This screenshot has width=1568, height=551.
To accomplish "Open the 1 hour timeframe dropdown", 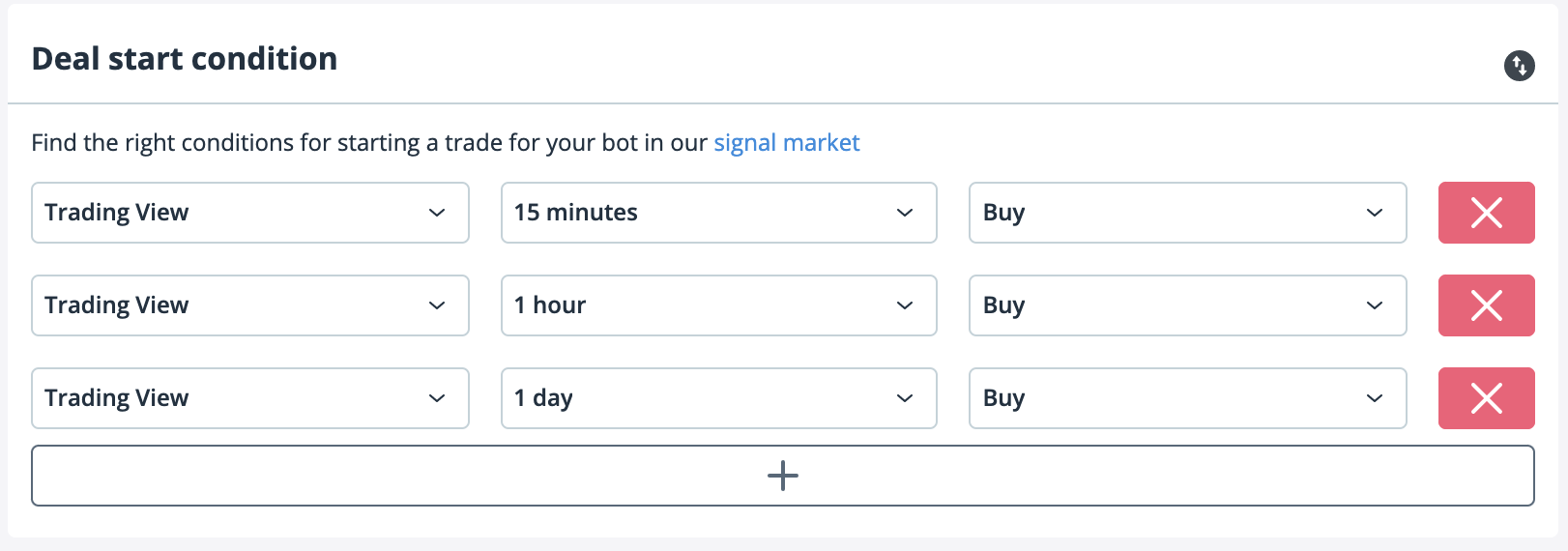I will (x=718, y=305).
